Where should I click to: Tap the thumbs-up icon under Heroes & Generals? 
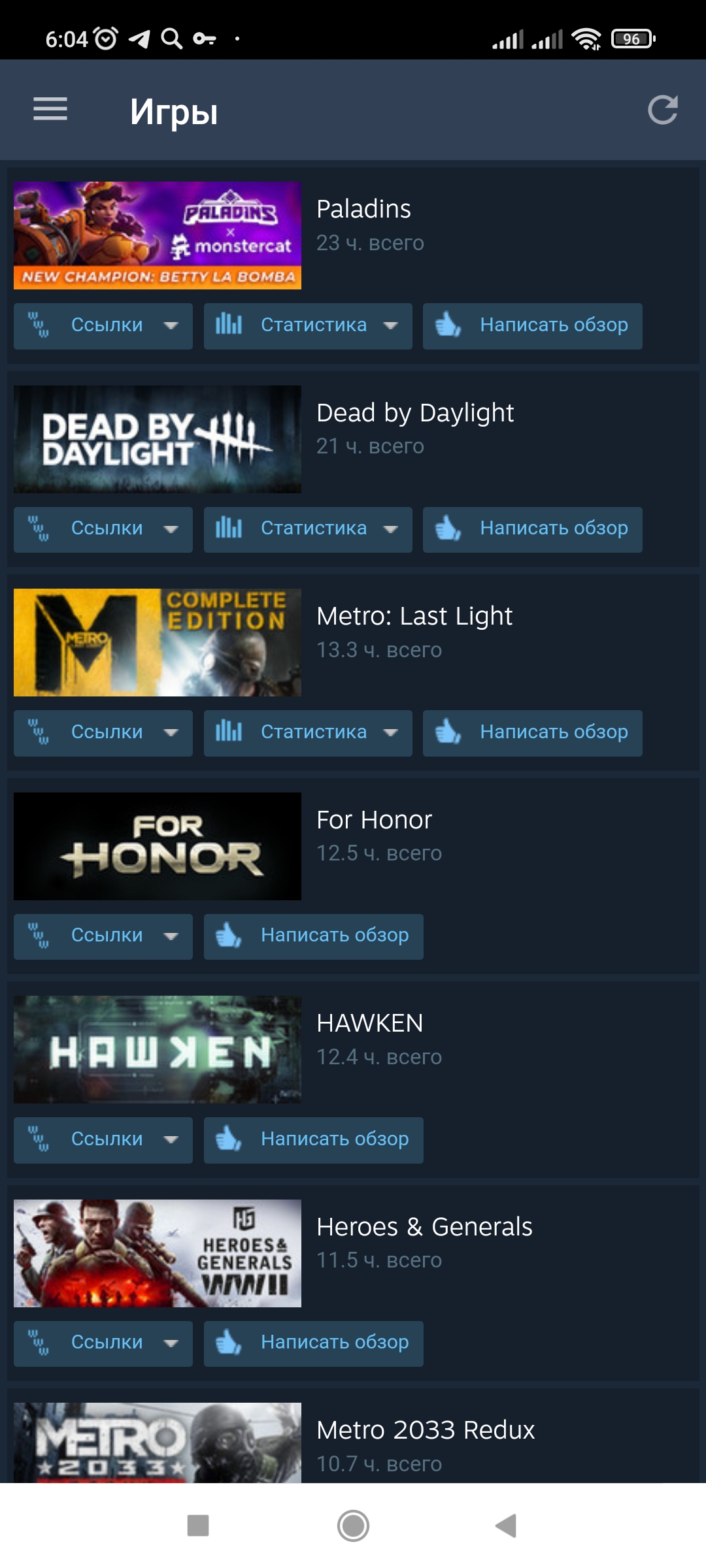(x=229, y=1343)
